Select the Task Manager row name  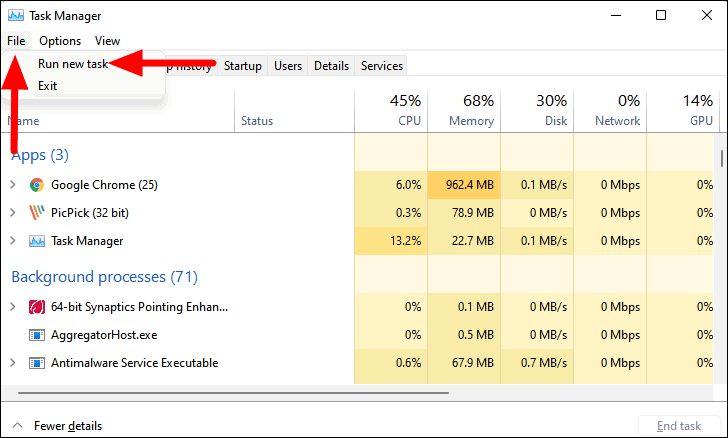pyautogui.click(x=87, y=241)
